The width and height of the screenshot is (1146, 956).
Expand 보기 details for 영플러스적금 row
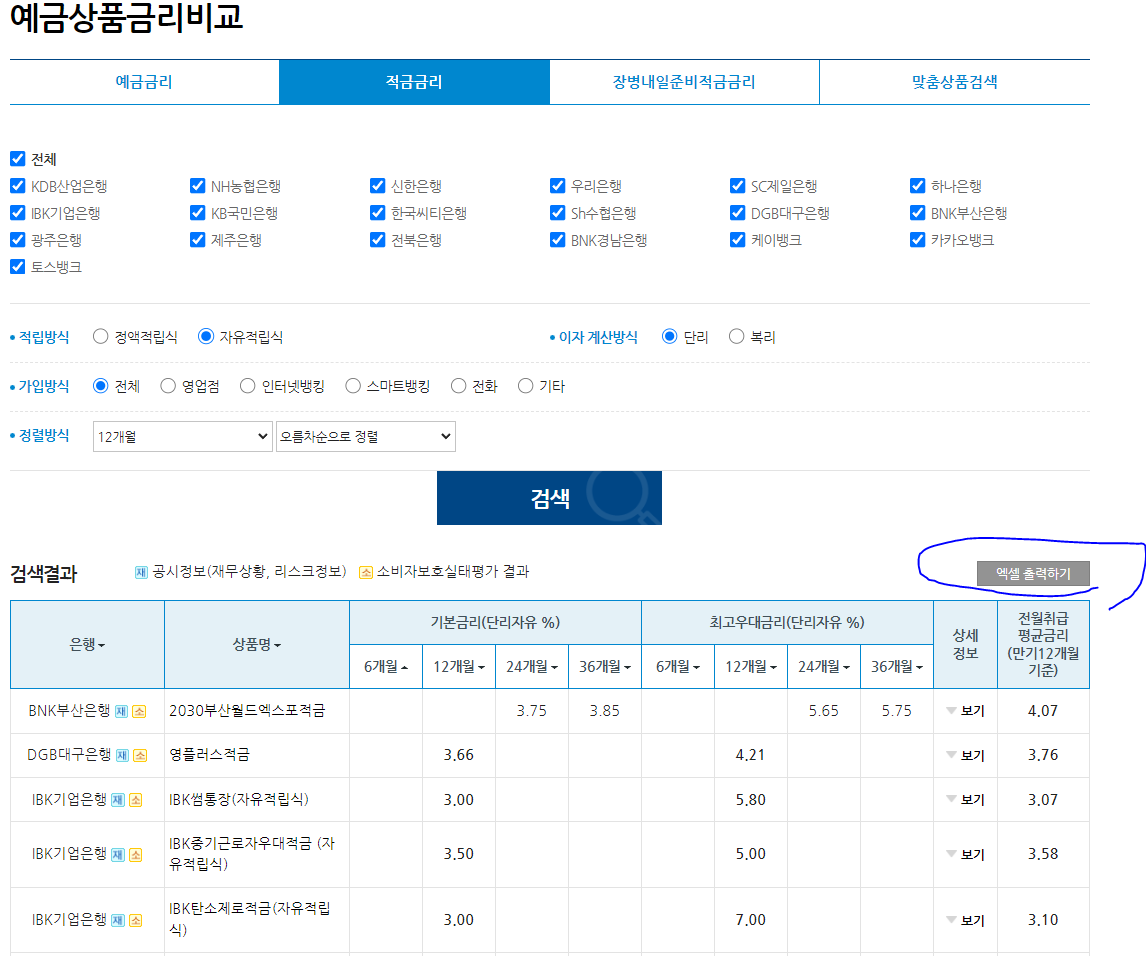tap(965, 755)
